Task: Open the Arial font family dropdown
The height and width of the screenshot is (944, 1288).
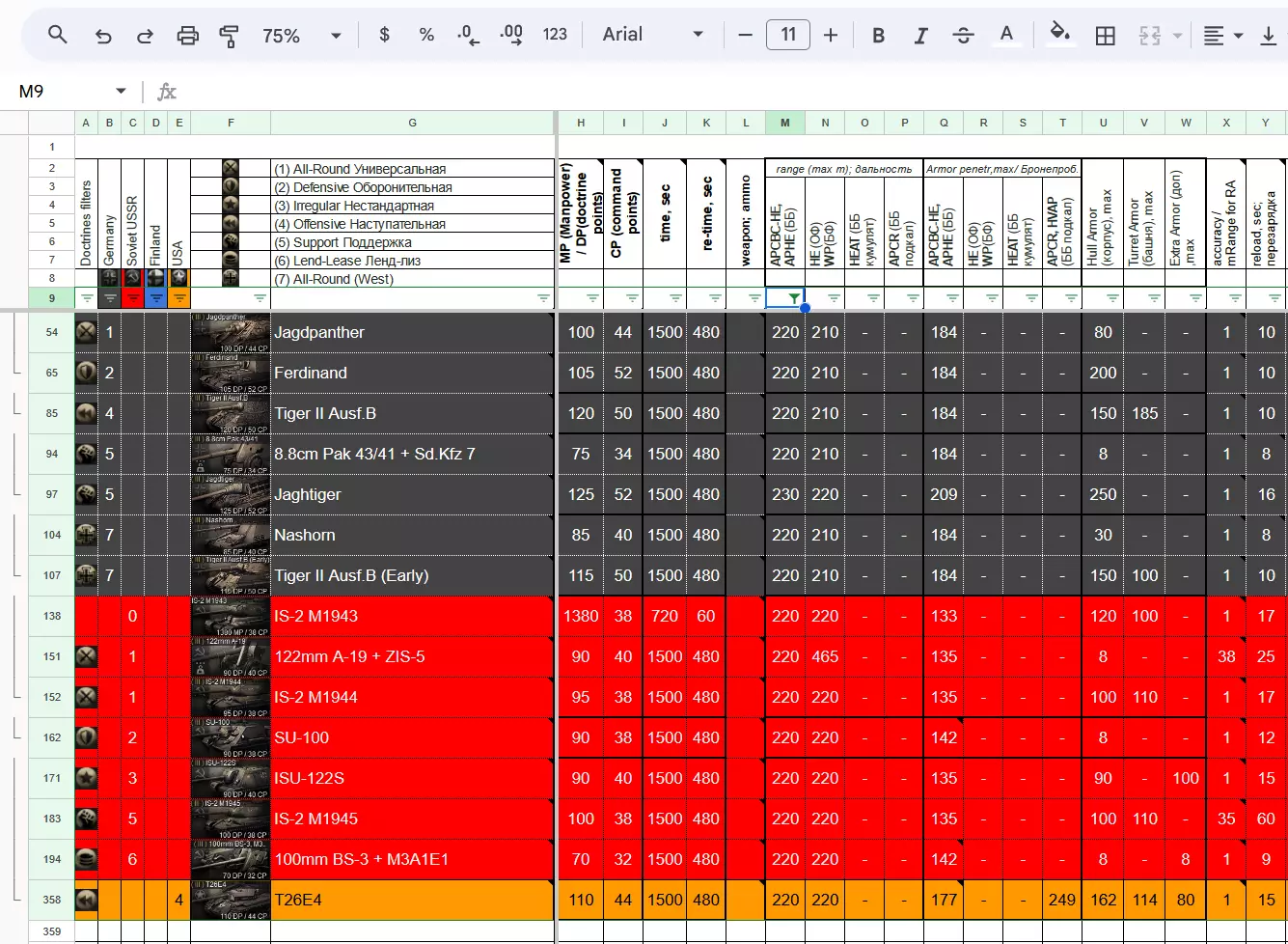Action: 653,36
